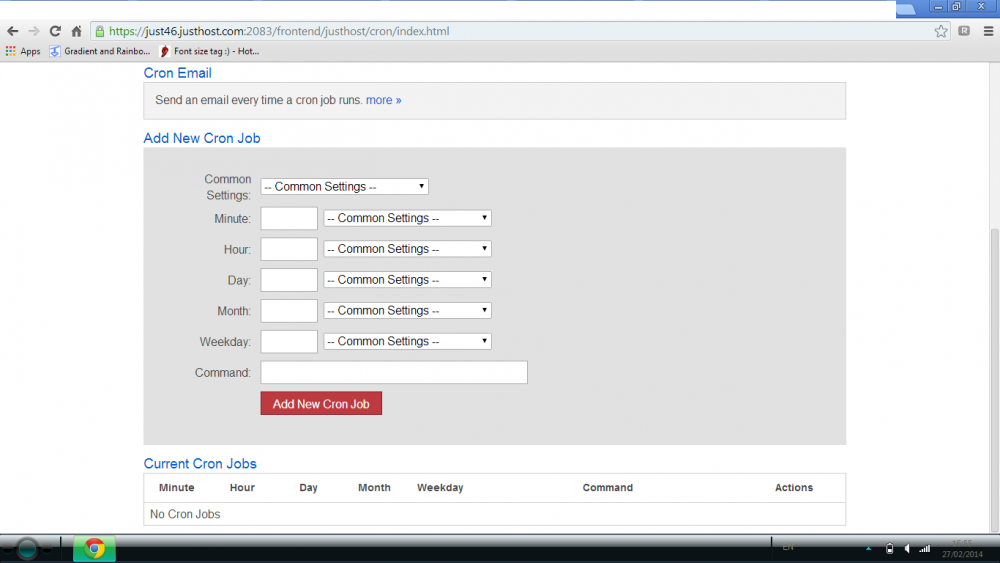Click the volume speaker icon in system tray

[907, 548]
